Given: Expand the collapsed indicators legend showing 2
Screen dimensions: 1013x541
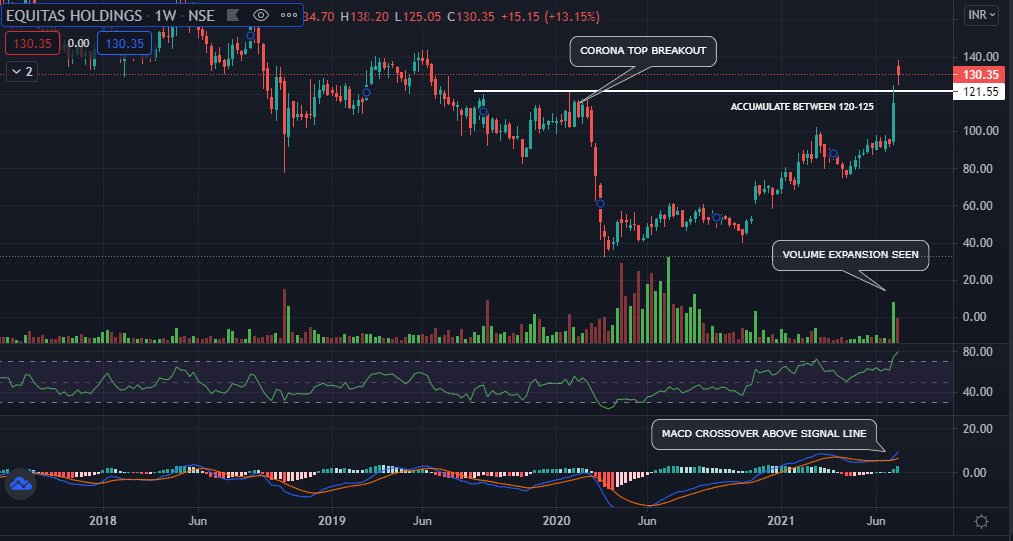Looking at the screenshot, I should (23, 71).
